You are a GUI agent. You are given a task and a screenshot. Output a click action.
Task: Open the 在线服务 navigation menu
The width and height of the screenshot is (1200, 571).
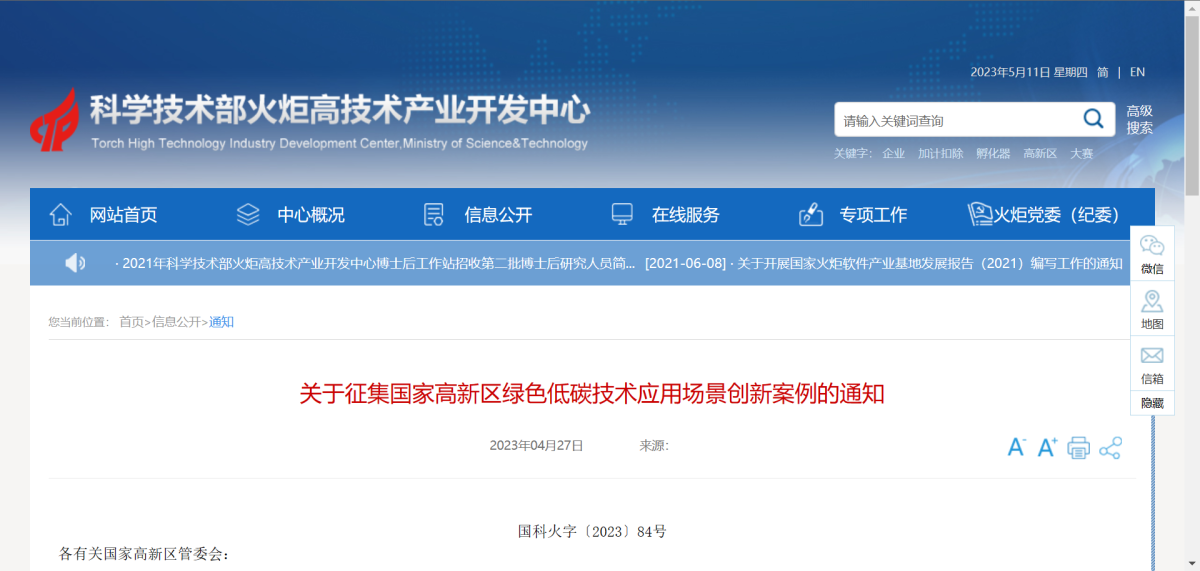point(665,215)
